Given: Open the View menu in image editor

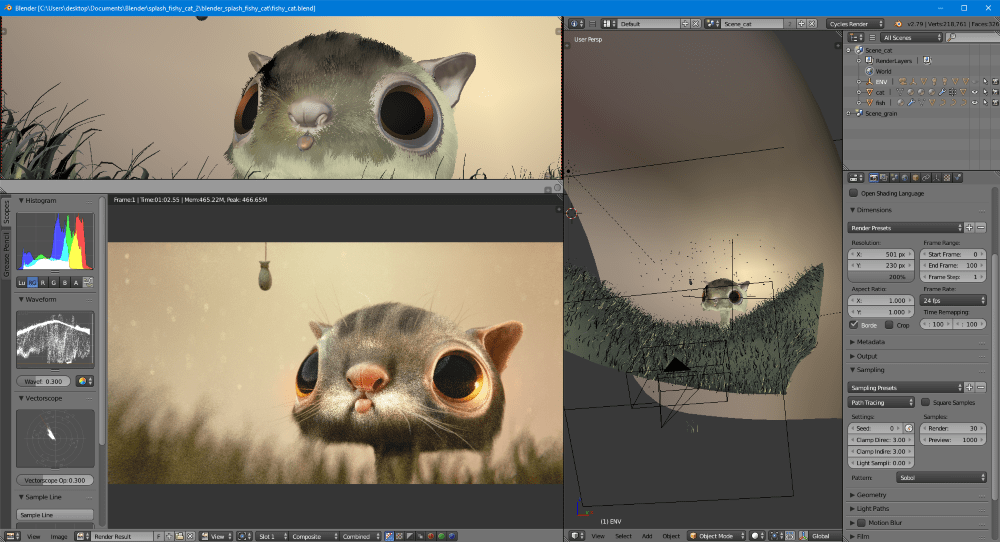Looking at the screenshot, I should [x=34, y=536].
